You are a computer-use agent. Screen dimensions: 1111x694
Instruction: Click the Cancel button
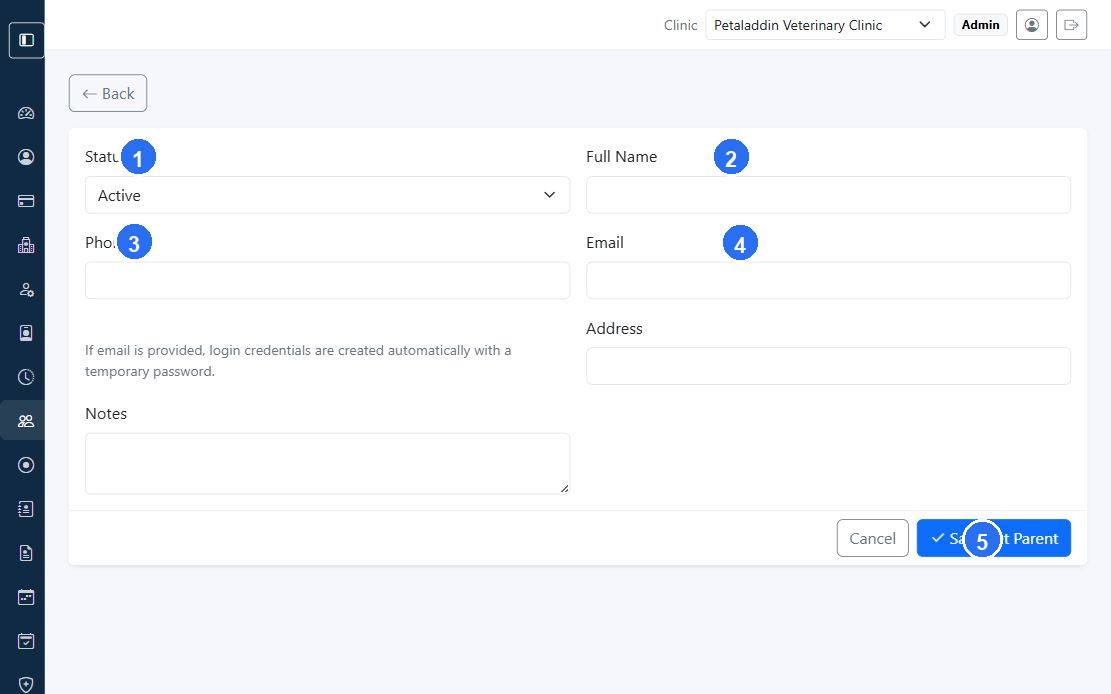point(872,538)
